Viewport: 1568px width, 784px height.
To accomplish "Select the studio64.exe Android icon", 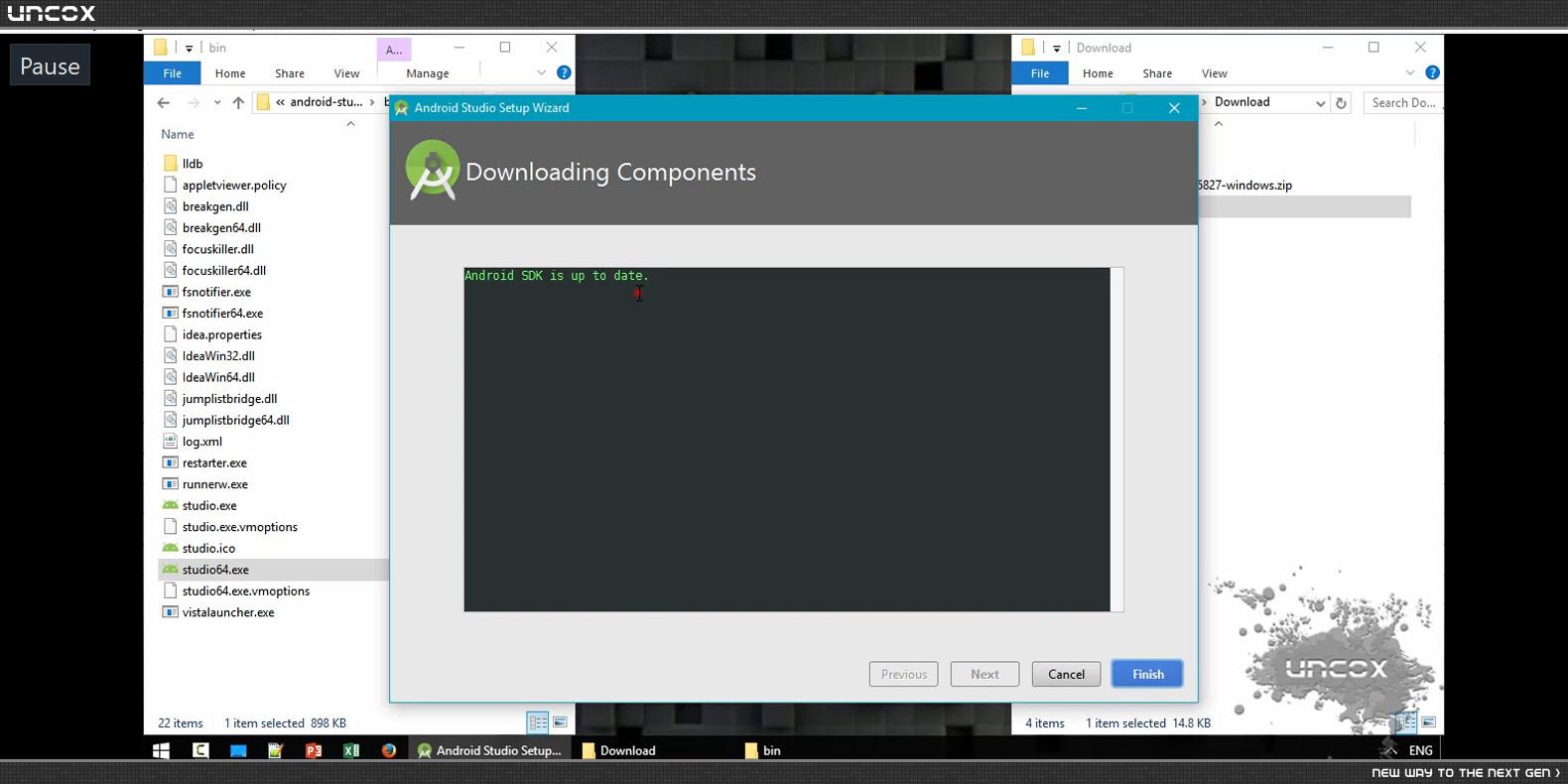I will tap(170, 570).
